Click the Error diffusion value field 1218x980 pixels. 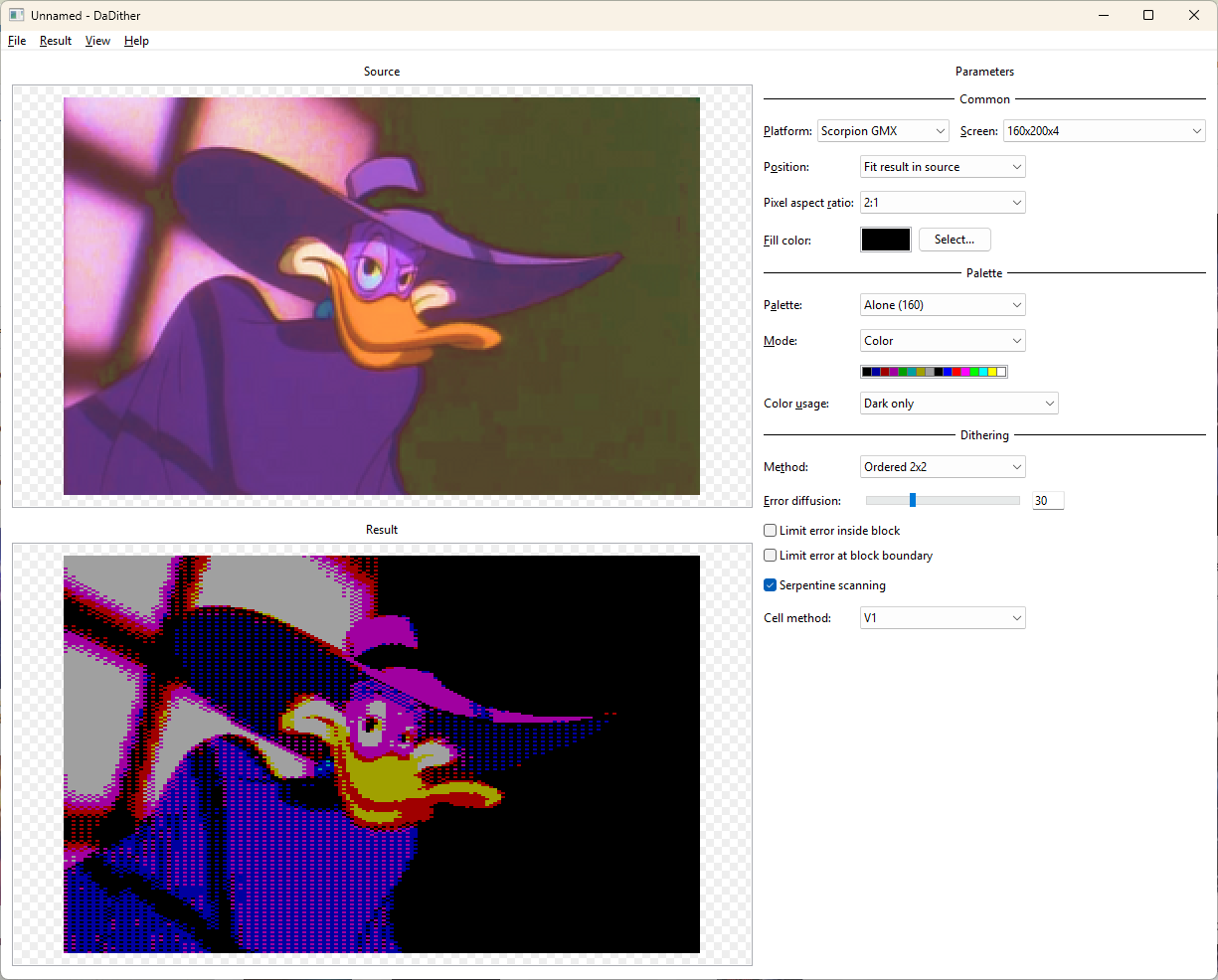click(1047, 501)
